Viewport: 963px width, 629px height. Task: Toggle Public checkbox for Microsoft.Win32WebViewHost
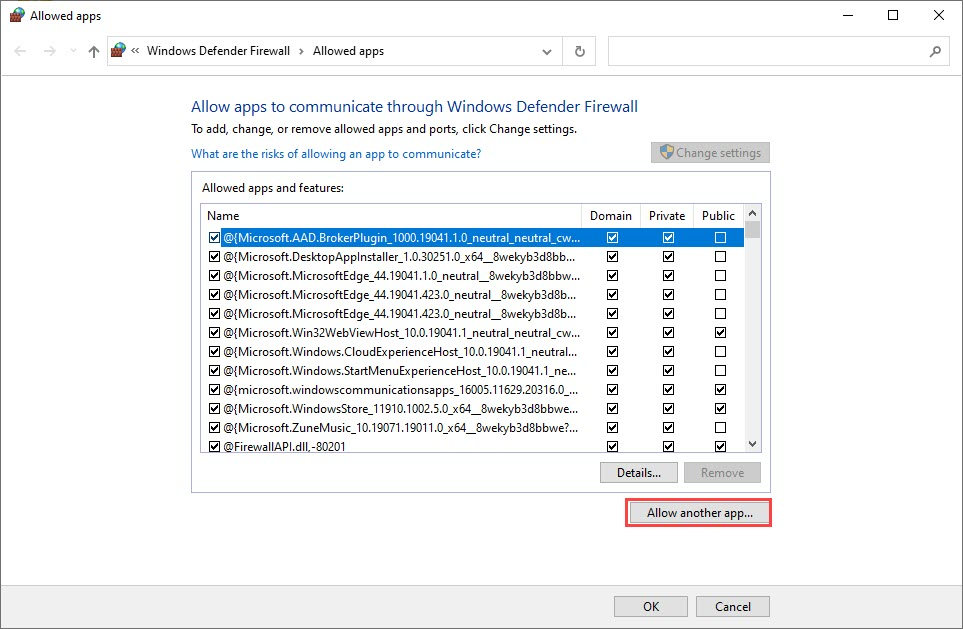point(720,332)
